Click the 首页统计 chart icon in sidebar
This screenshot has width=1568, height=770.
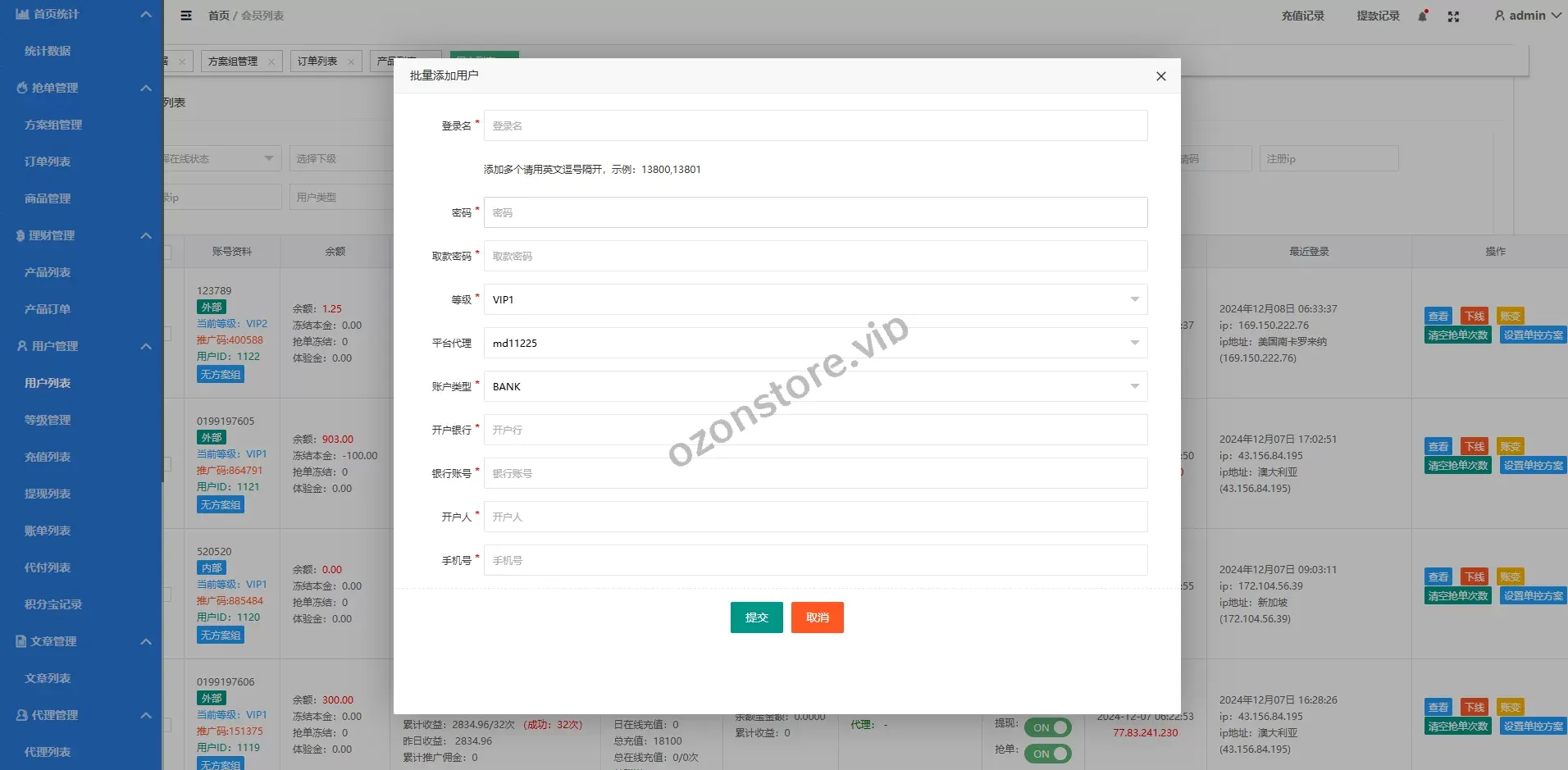[x=22, y=14]
